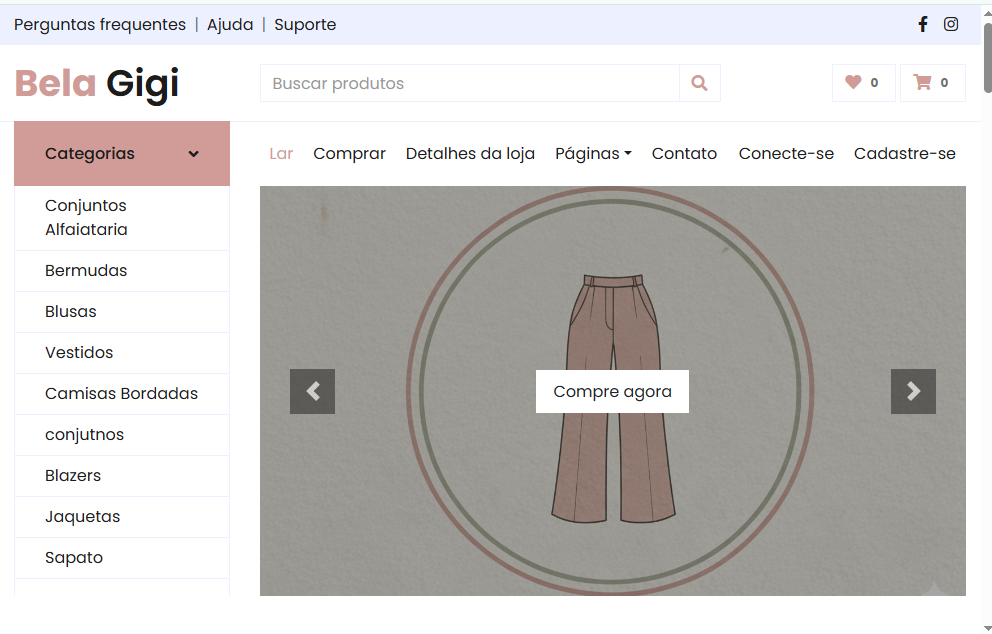Screen dimensions: 992x634
Task: Open the Facebook icon link
Action: (x=922, y=24)
